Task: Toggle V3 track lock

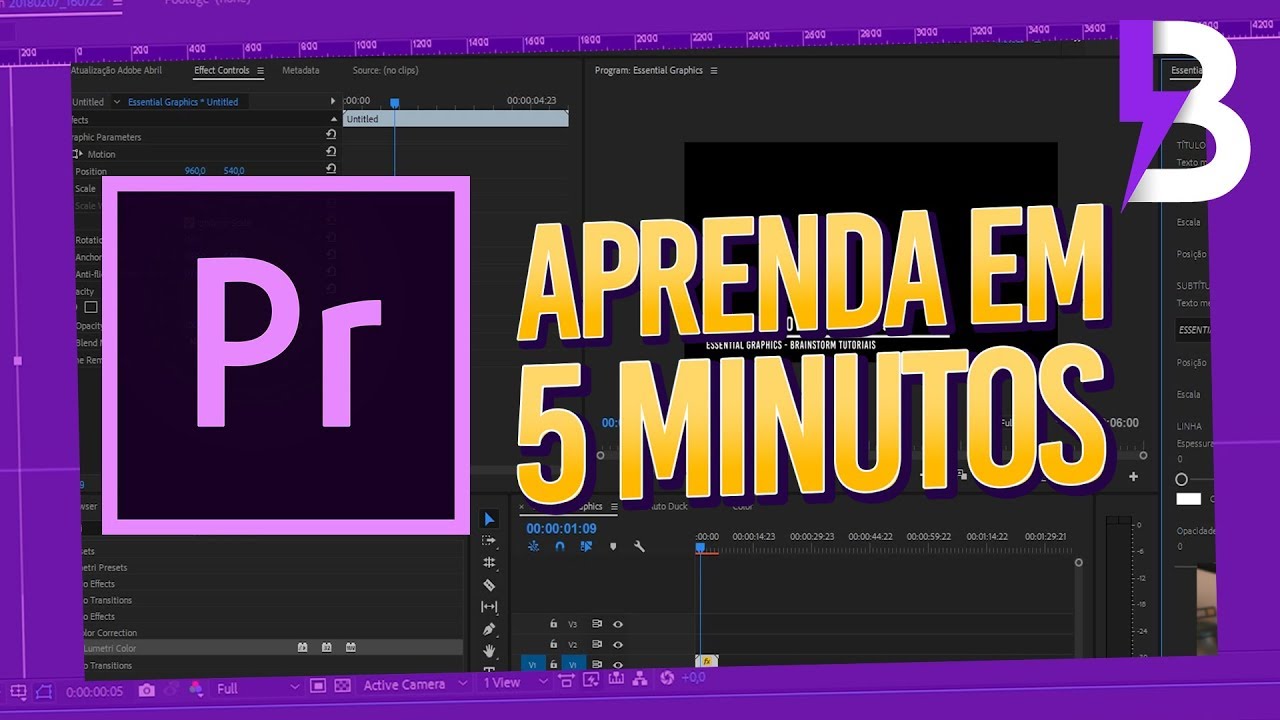Action: [x=553, y=623]
